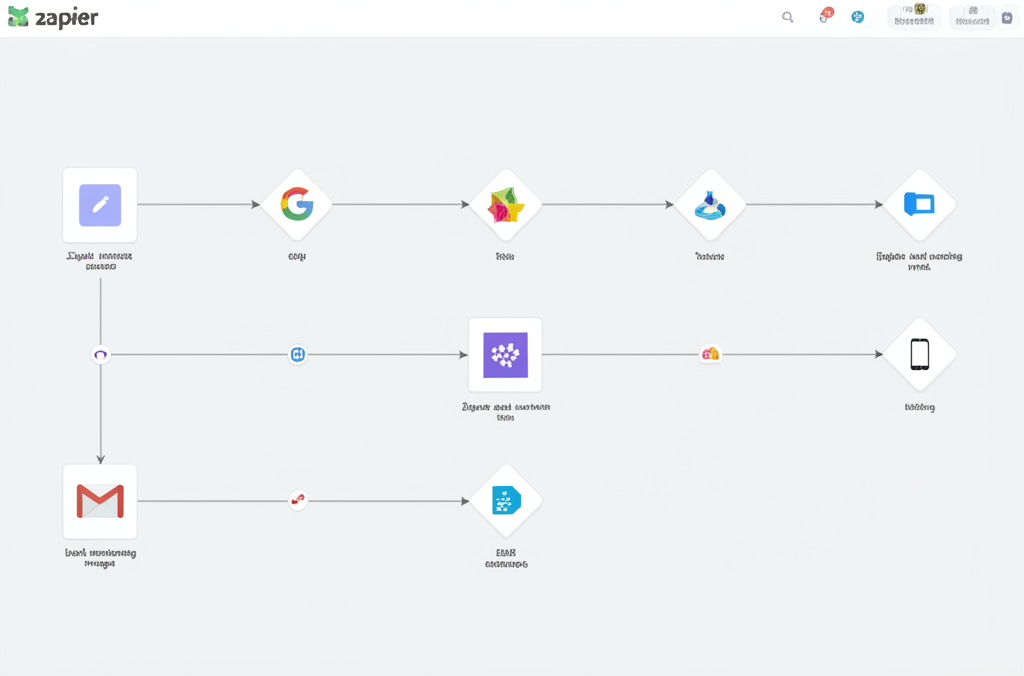The width and height of the screenshot is (1024, 676).
Task: Click the label under the Google node
Action: pos(297,257)
